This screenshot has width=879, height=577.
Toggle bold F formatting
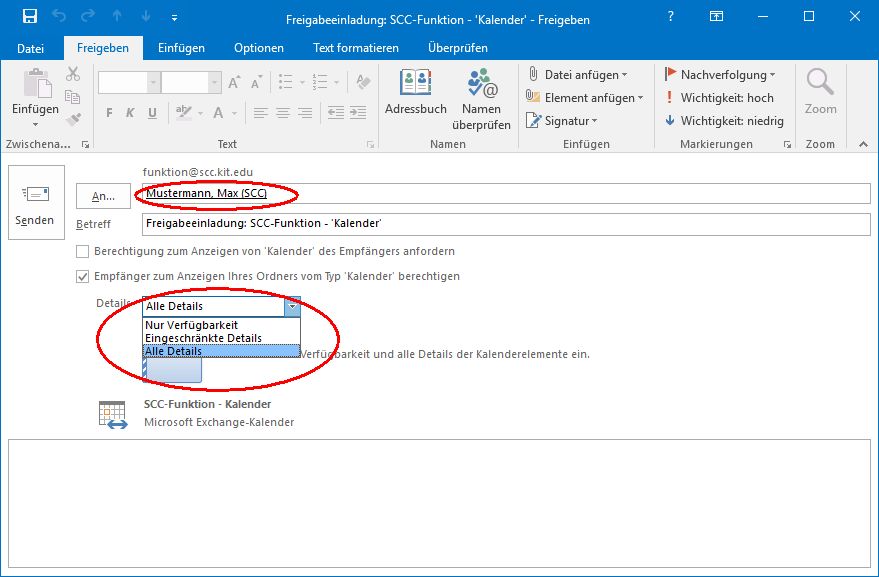(109, 113)
